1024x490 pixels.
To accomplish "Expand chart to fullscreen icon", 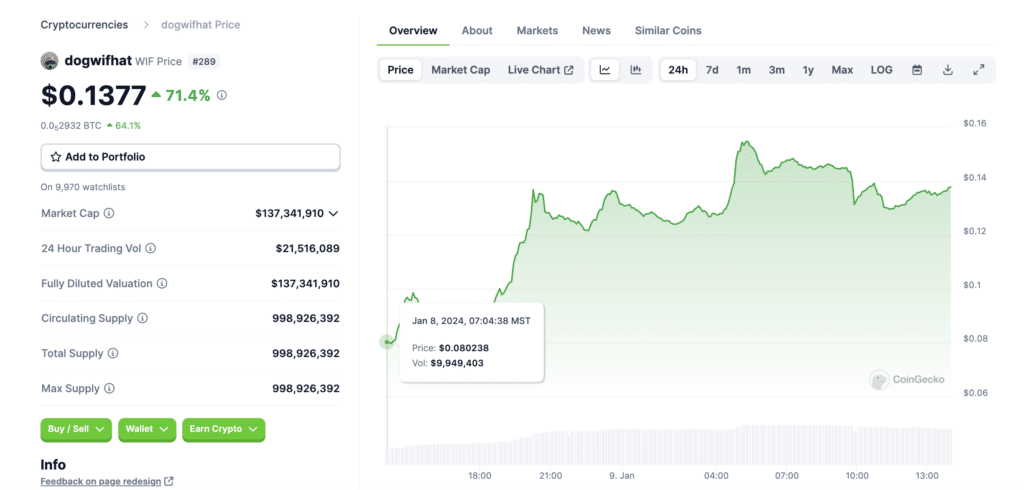I will click(979, 70).
